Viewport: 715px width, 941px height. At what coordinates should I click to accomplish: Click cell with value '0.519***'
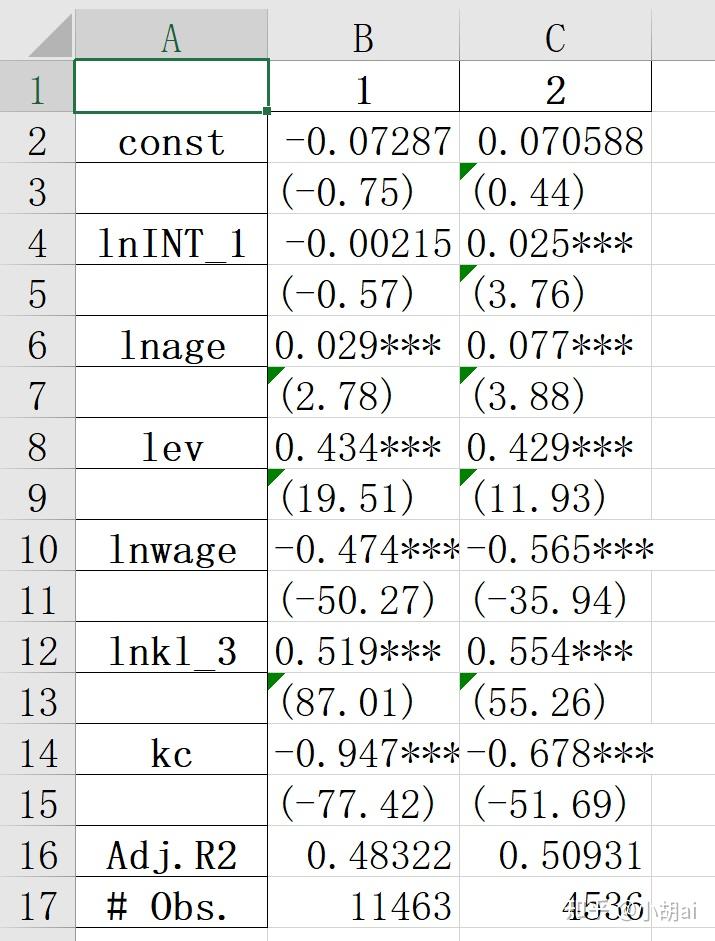coord(364,648)
